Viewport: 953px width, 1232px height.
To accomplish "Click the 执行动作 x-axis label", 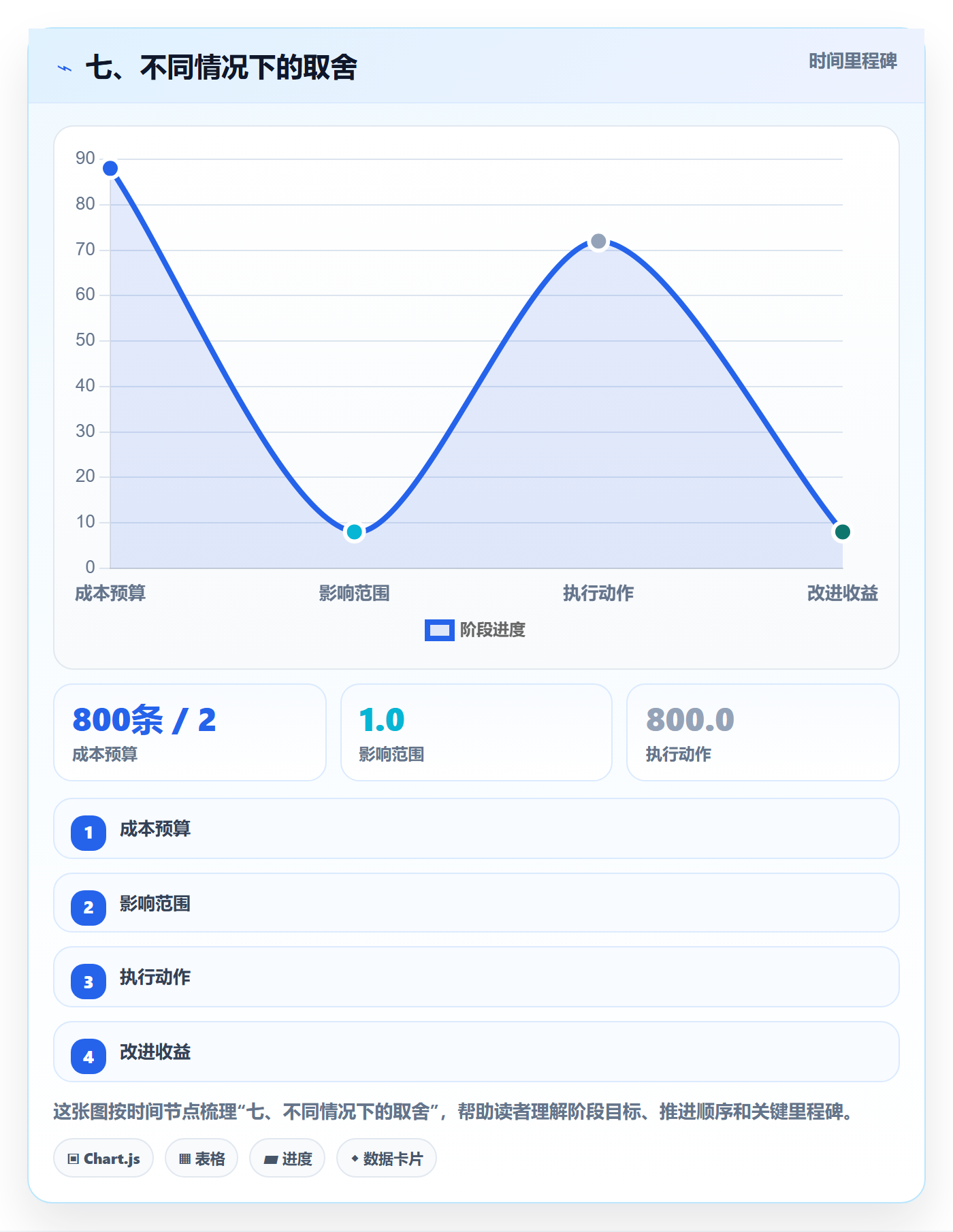I will pos(598,594).
